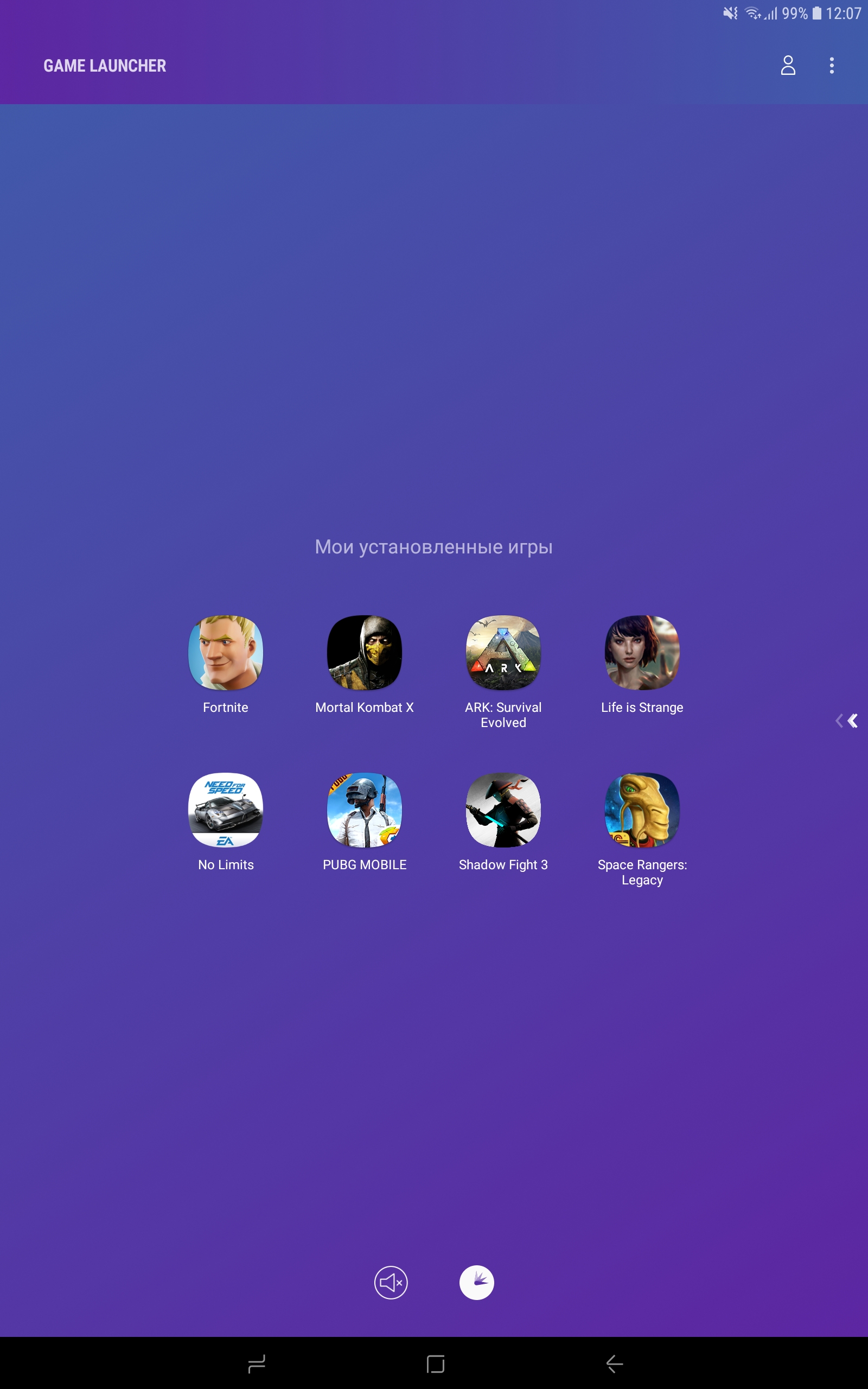Screen dimensions: 868x1389
Task: Tap the Fortnite text label
Action: click(226, 707)
